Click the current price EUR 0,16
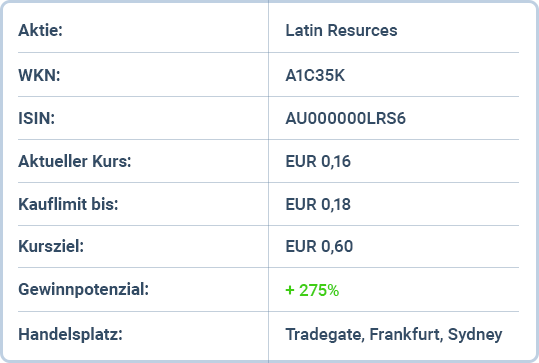539x363 pixels. (x=318, y=162)
